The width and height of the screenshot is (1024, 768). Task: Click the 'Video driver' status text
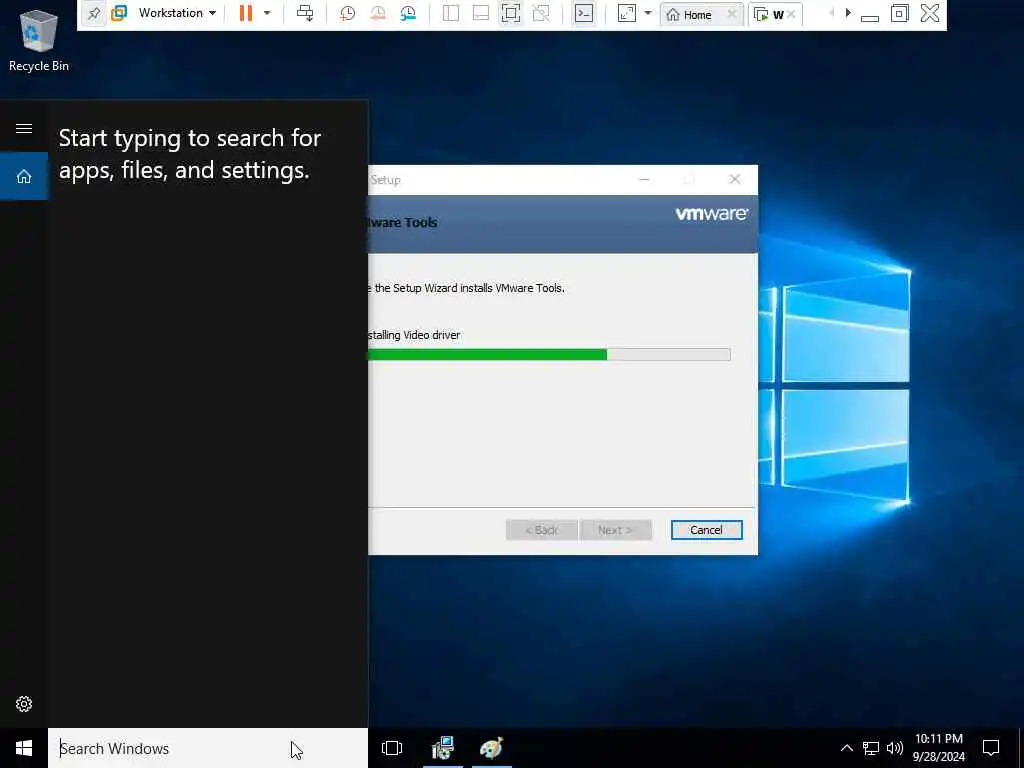coord(432,335)
